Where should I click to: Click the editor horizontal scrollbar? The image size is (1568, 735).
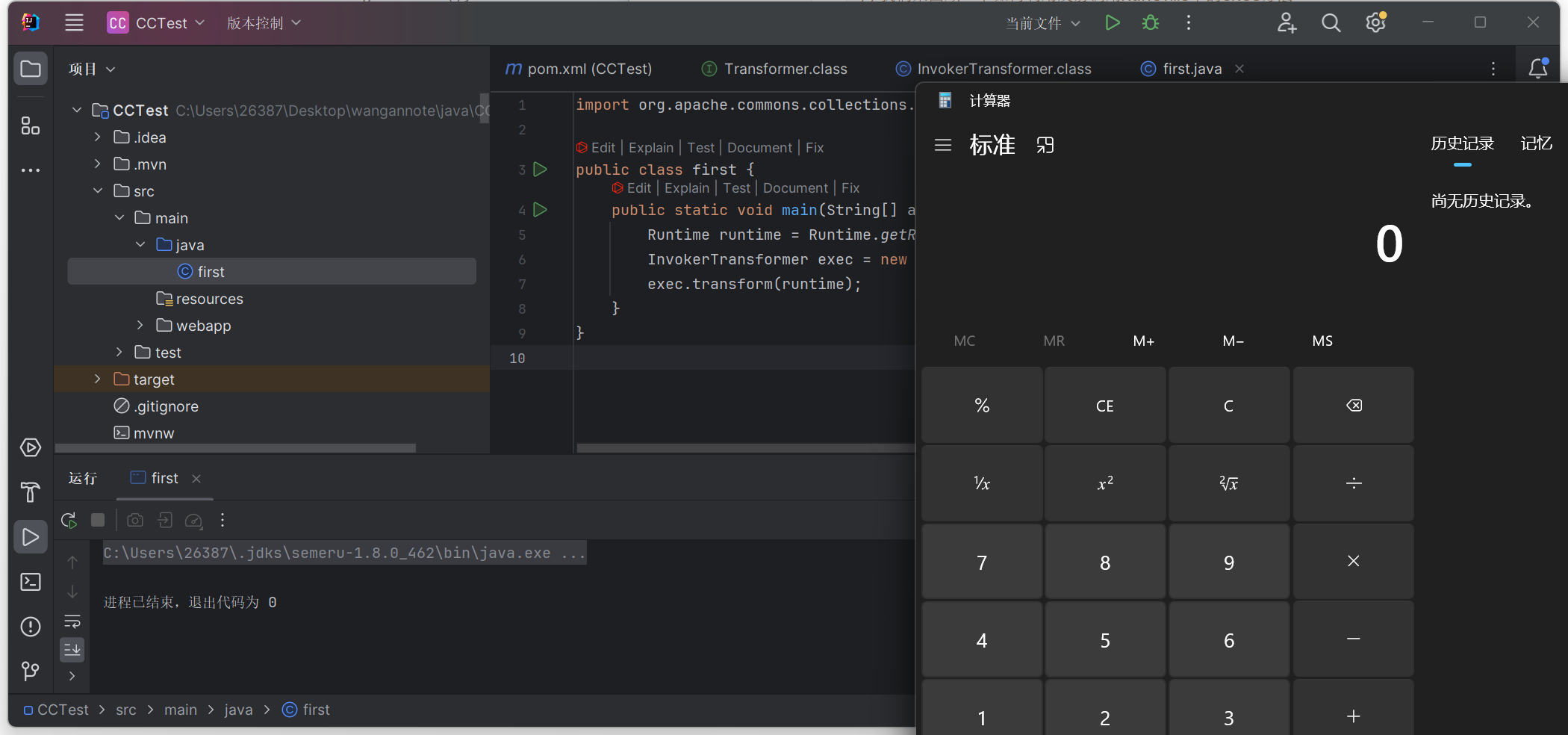click(x=746, y=448)
